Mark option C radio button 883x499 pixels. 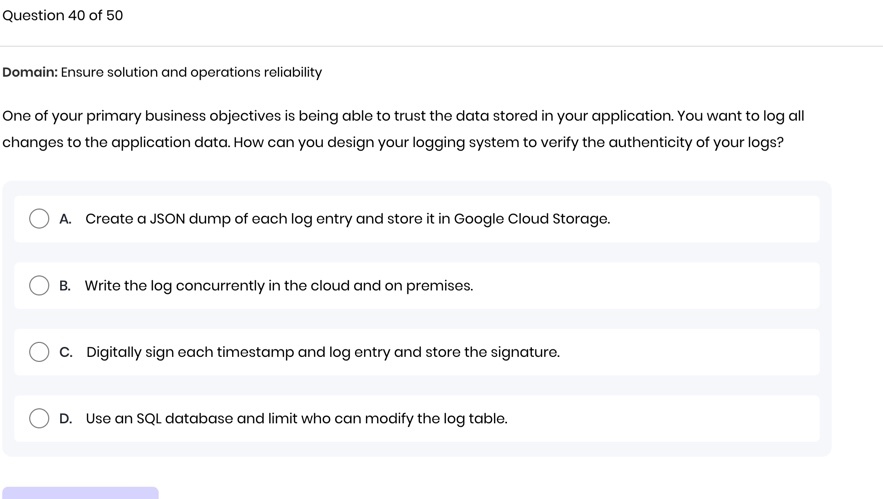pos(39,352)
